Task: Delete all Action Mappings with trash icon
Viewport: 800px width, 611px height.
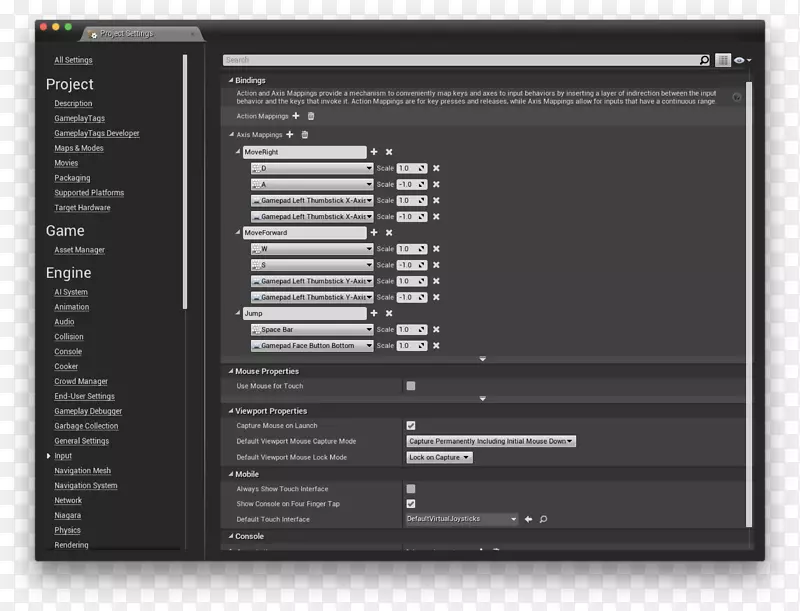Action: 311,116
